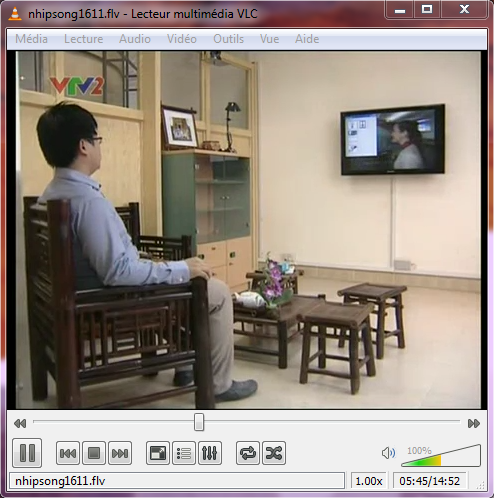This screenshot has height=498, width=494.
Task: Skip to the next media track
Action: coord(120,453)
